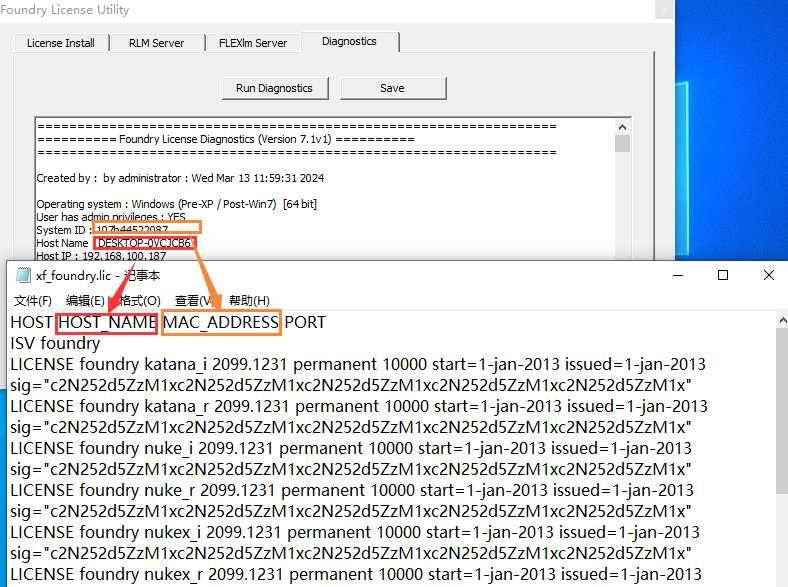Screen dimensions: 788x587
Task: Click the Save button
Action: 392,88
